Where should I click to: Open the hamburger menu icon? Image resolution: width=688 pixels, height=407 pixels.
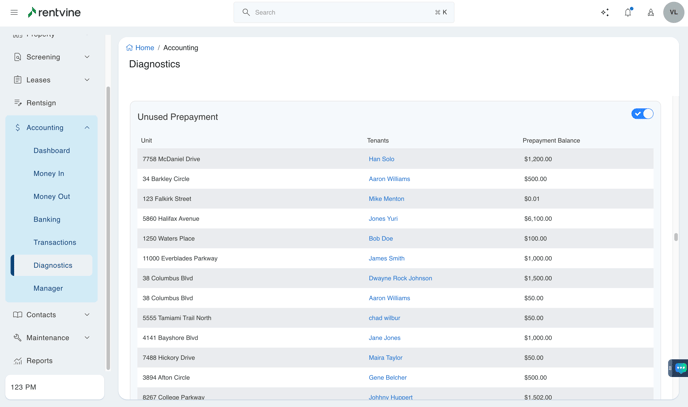(14, 13)
